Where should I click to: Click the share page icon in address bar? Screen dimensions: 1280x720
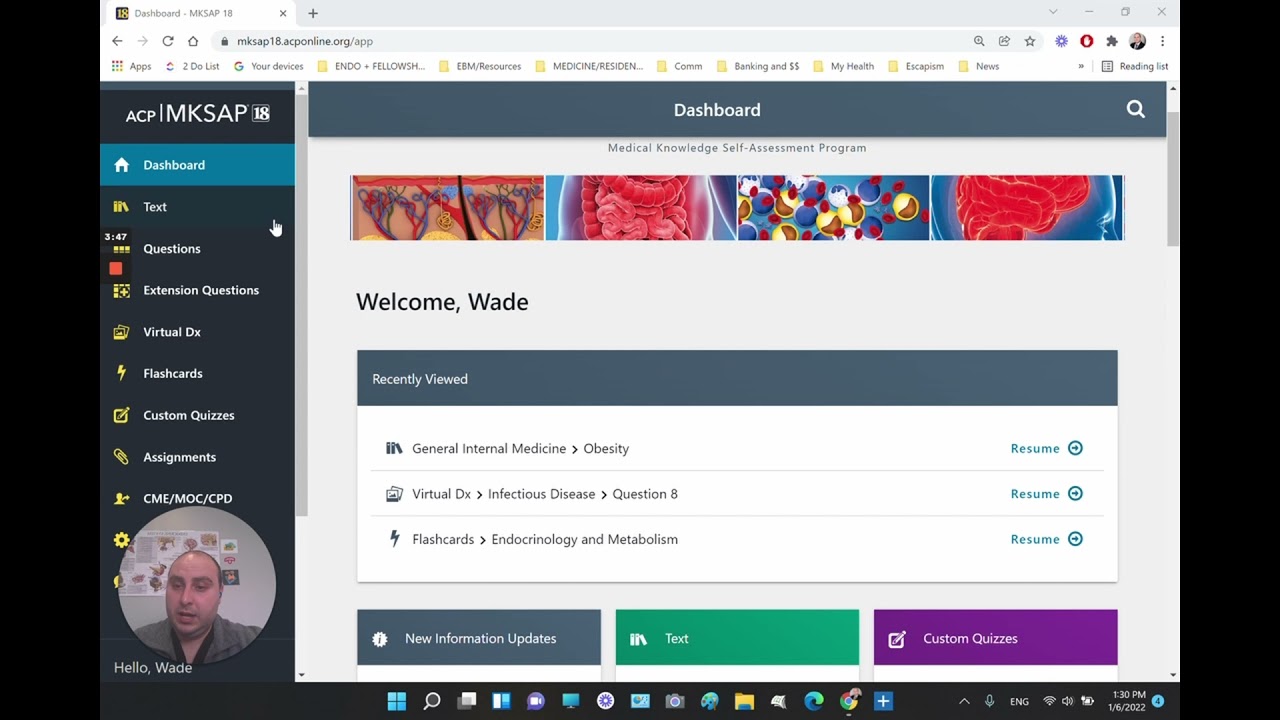1004,41
